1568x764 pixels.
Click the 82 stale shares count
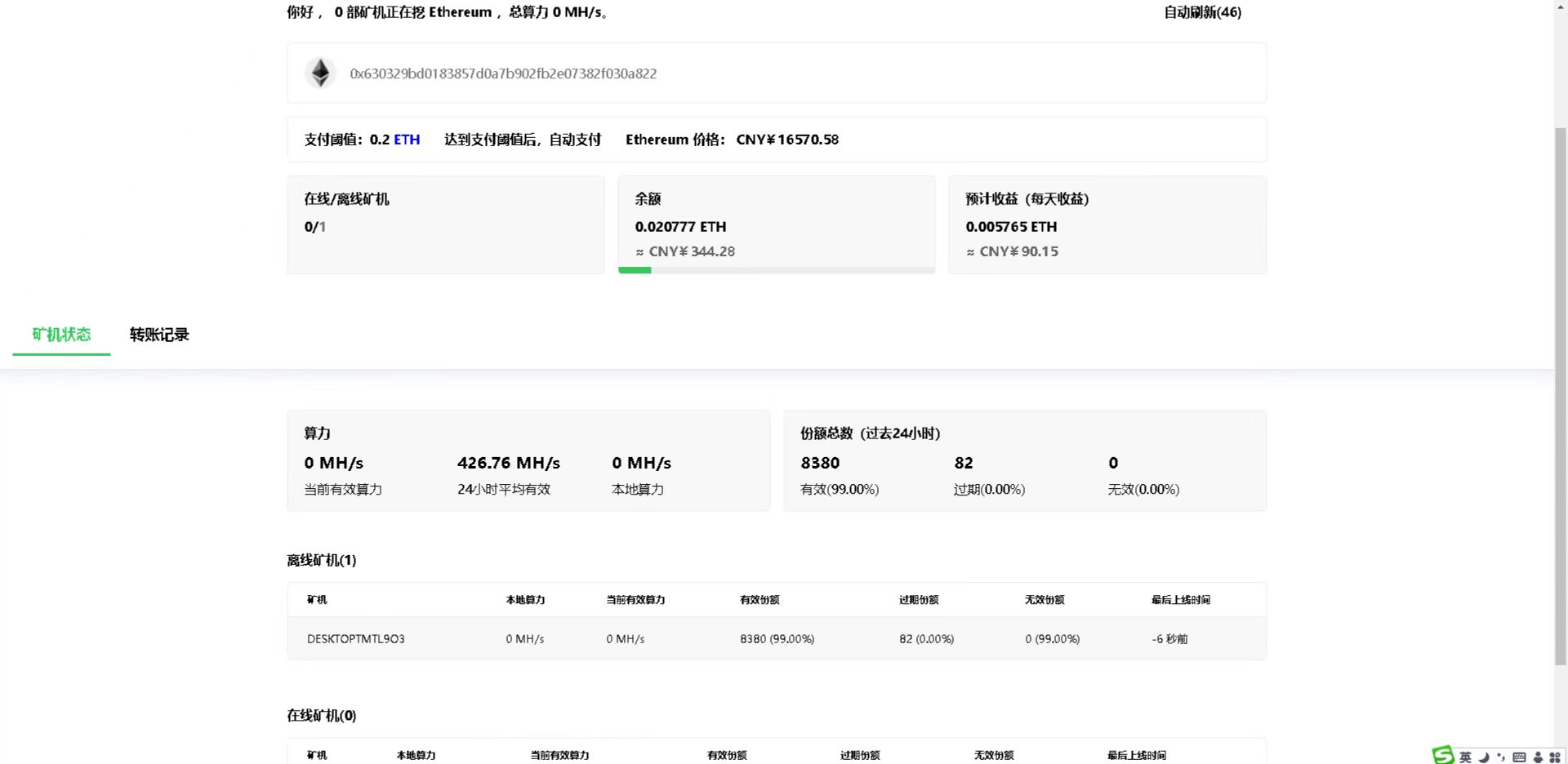pos(964,463)
